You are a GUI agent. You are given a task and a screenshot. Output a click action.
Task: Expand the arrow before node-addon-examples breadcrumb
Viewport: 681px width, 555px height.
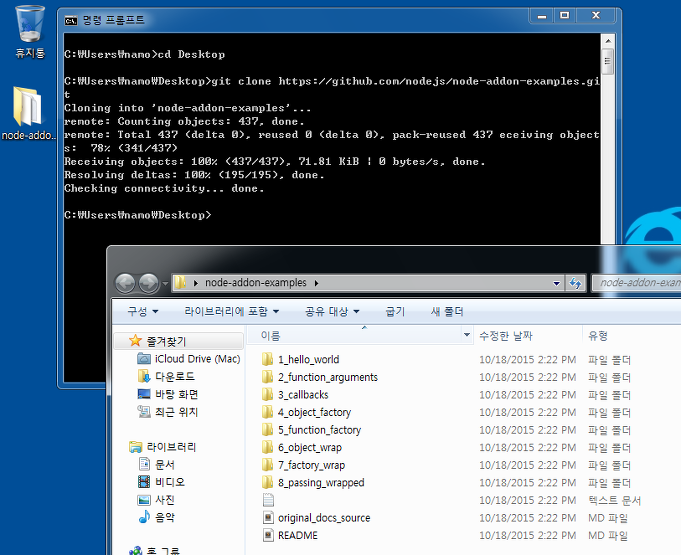tap(196, 283)
